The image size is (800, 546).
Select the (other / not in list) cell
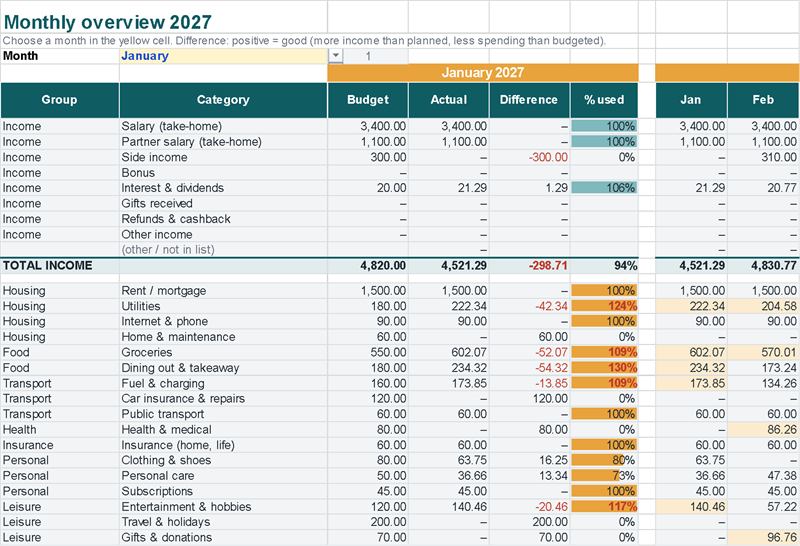pyautogui.click(x=223, y=250)
